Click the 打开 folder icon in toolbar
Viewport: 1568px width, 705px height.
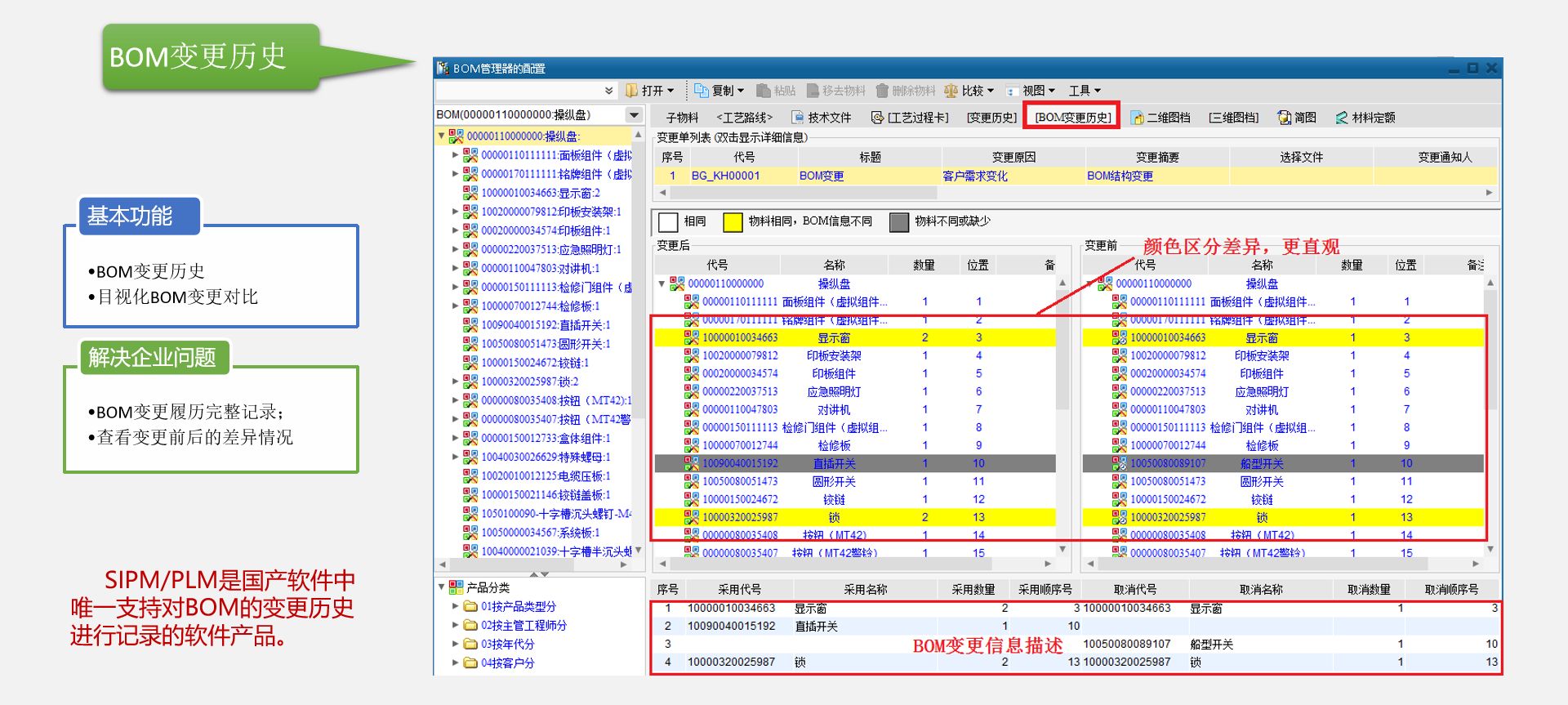click(631, 91)
